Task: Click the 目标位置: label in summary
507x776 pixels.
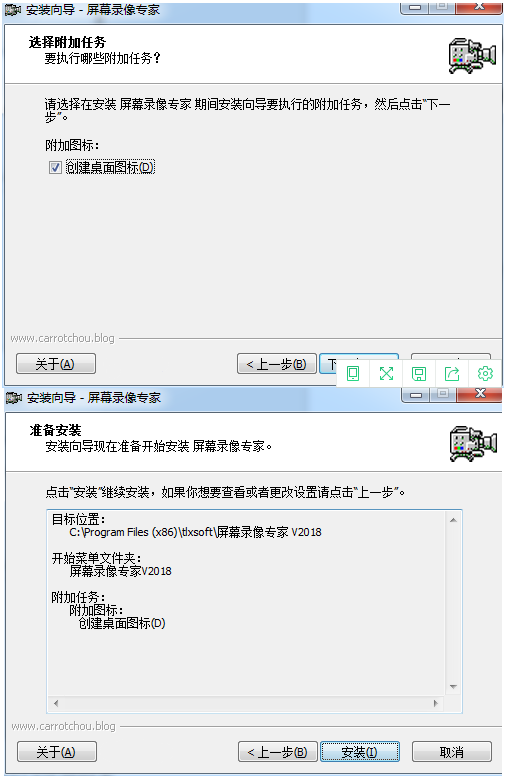Action: click(x=78, y=520)
